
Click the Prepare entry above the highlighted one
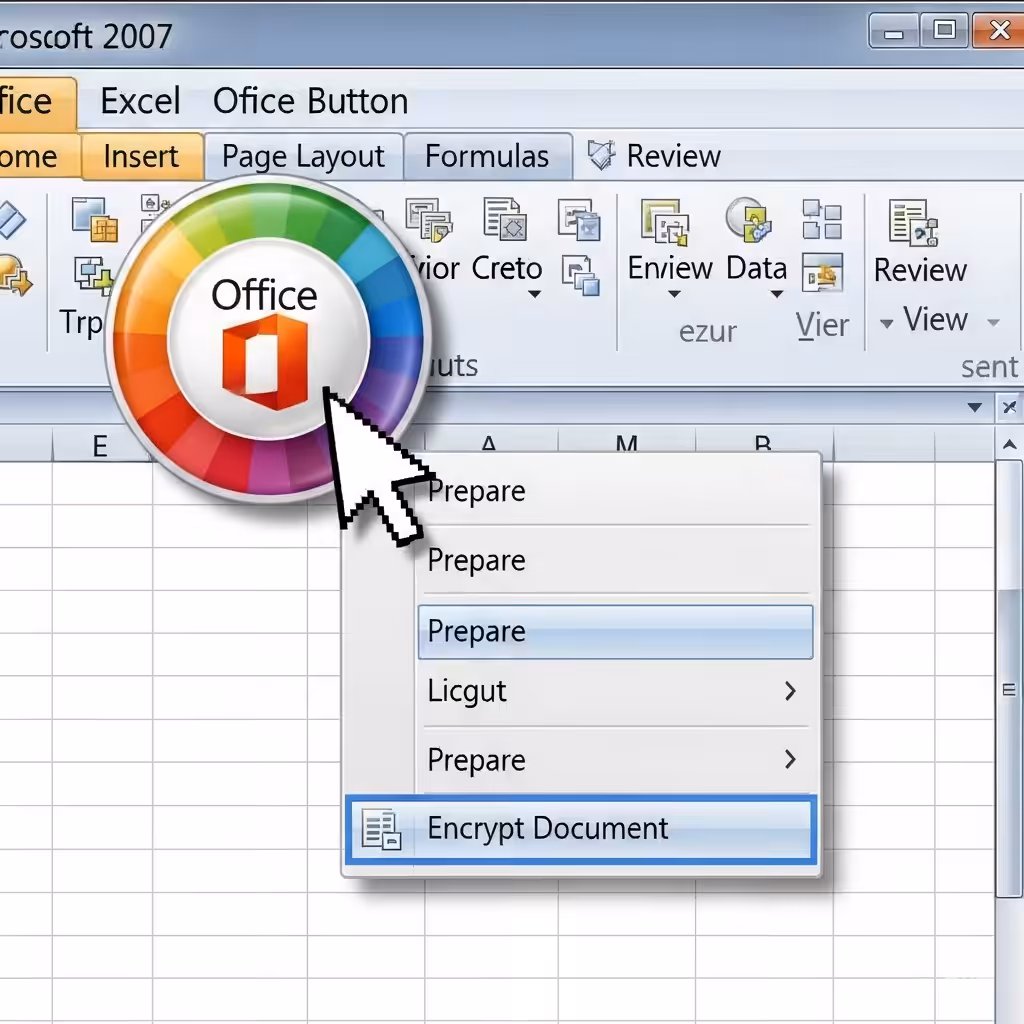pyautogui.click(x=615, y=560)
